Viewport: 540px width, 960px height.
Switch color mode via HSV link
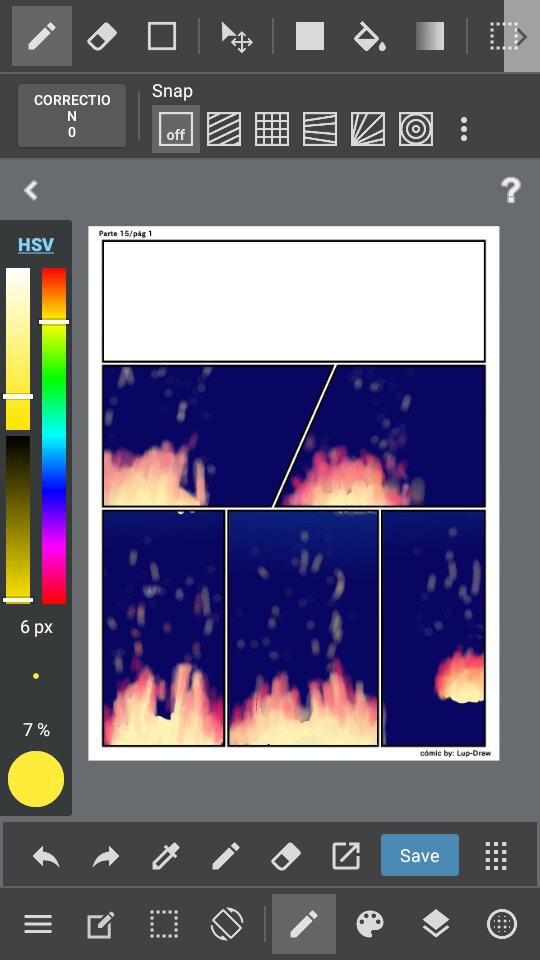[36, 245]
